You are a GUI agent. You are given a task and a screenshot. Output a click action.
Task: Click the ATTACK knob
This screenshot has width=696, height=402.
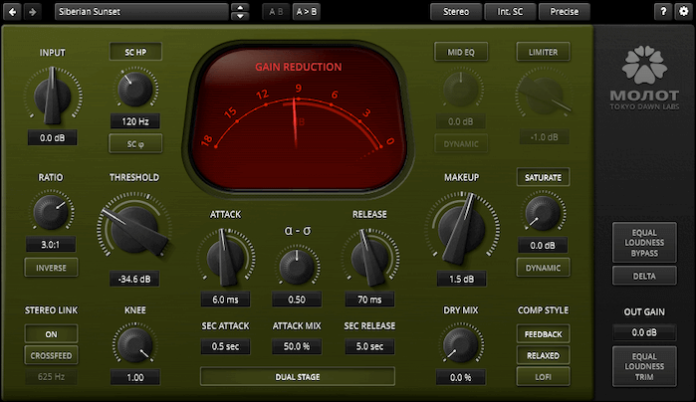tap(225, 258)
